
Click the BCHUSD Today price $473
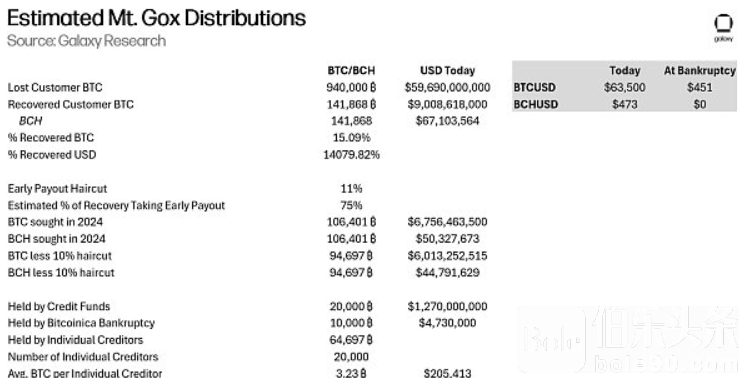pos(624,104)
